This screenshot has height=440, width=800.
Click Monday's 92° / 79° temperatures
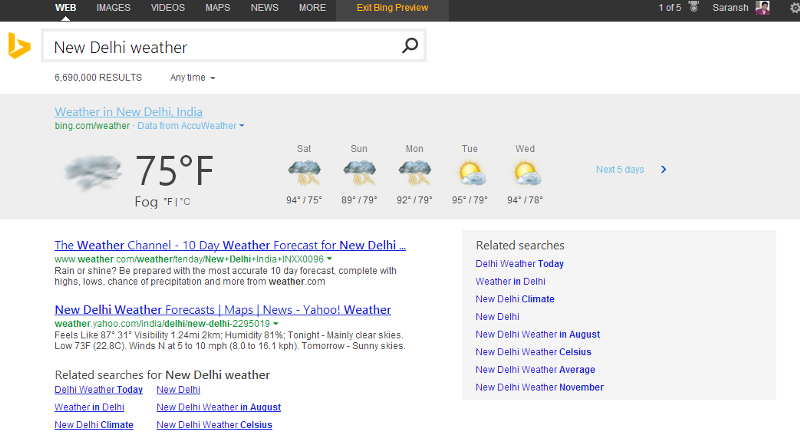pyautogui.click(x=414, y=200)
